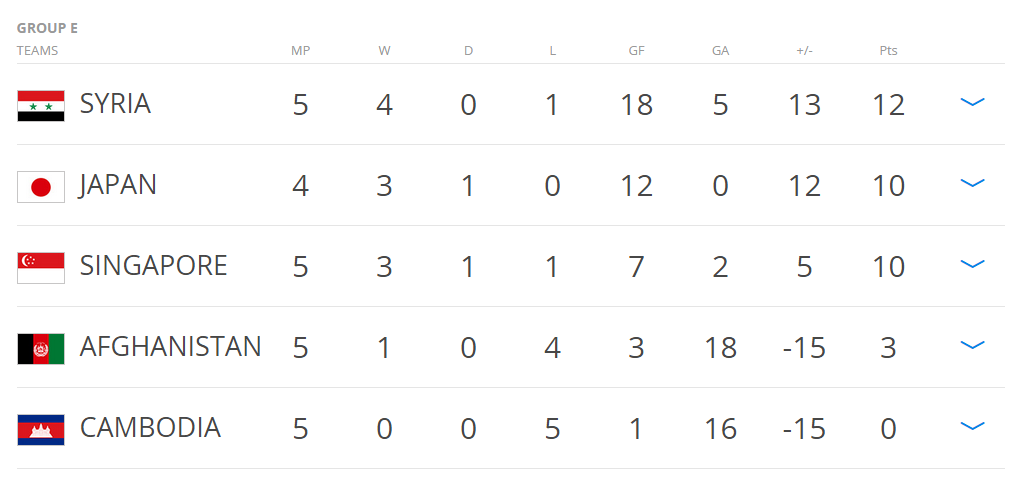1021x480 pixels.
Task: Click the Pts column header
Action: click(x=888, y=50)
